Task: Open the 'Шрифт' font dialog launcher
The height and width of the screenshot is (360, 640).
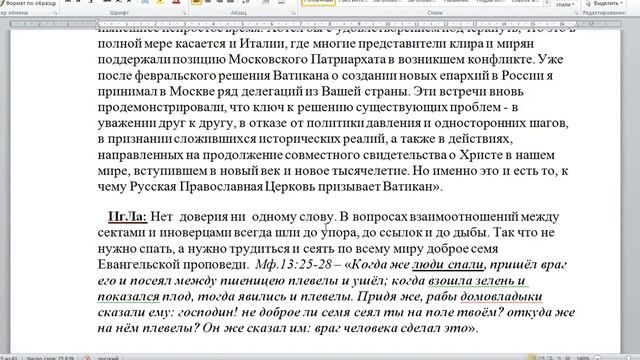Action: pos(184,13)
